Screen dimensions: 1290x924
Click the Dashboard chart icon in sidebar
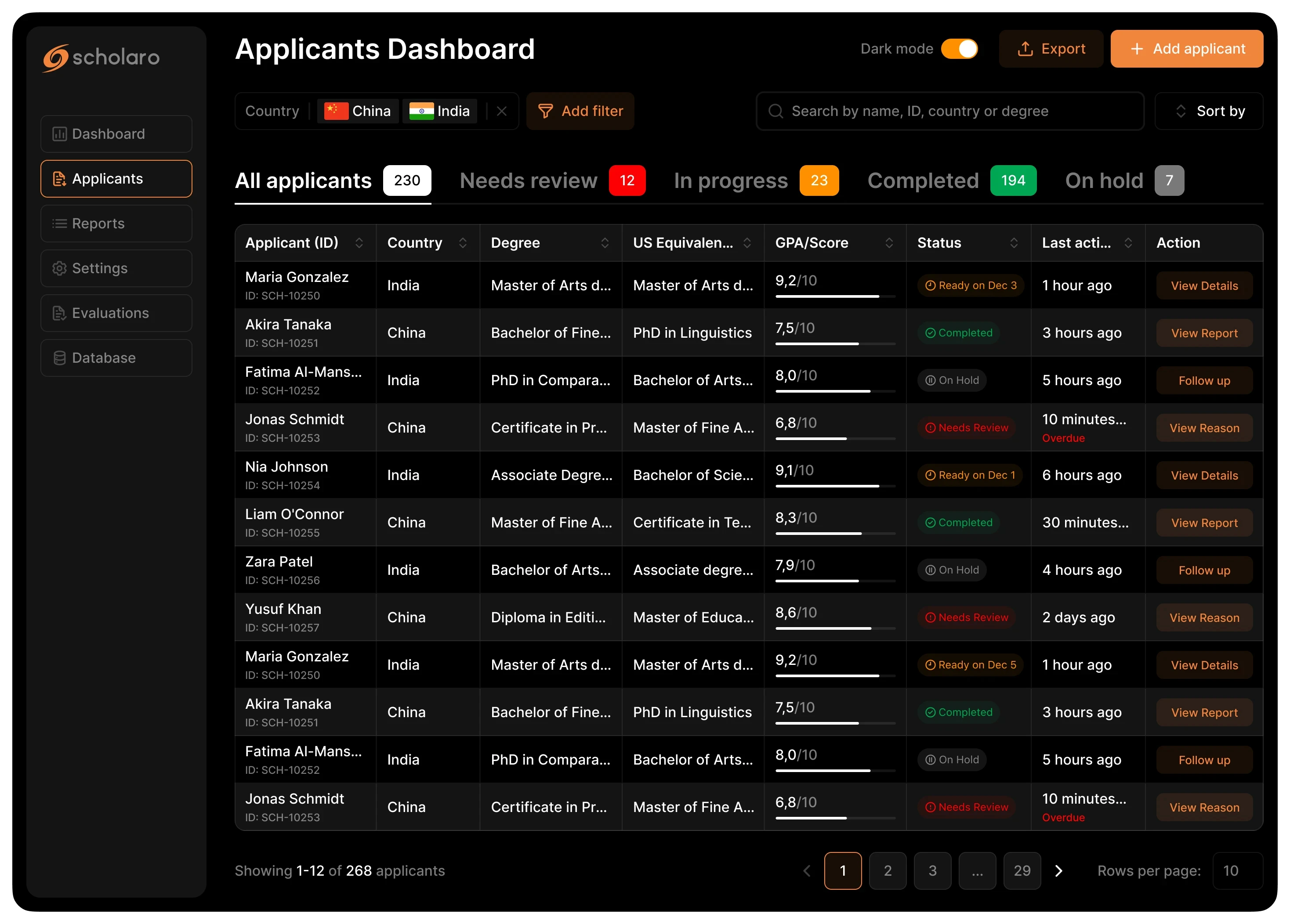(59, 134)
